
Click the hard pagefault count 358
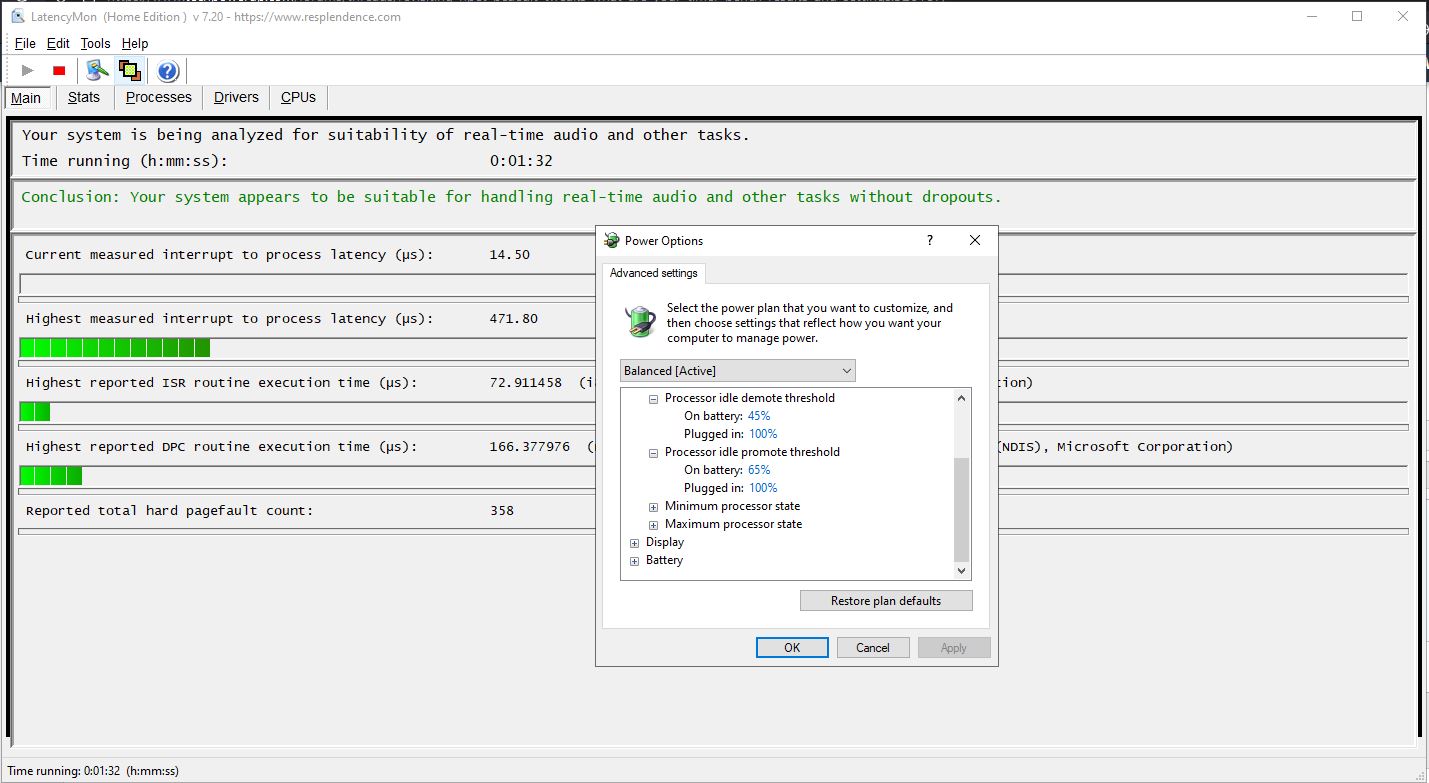pos(501,511)
